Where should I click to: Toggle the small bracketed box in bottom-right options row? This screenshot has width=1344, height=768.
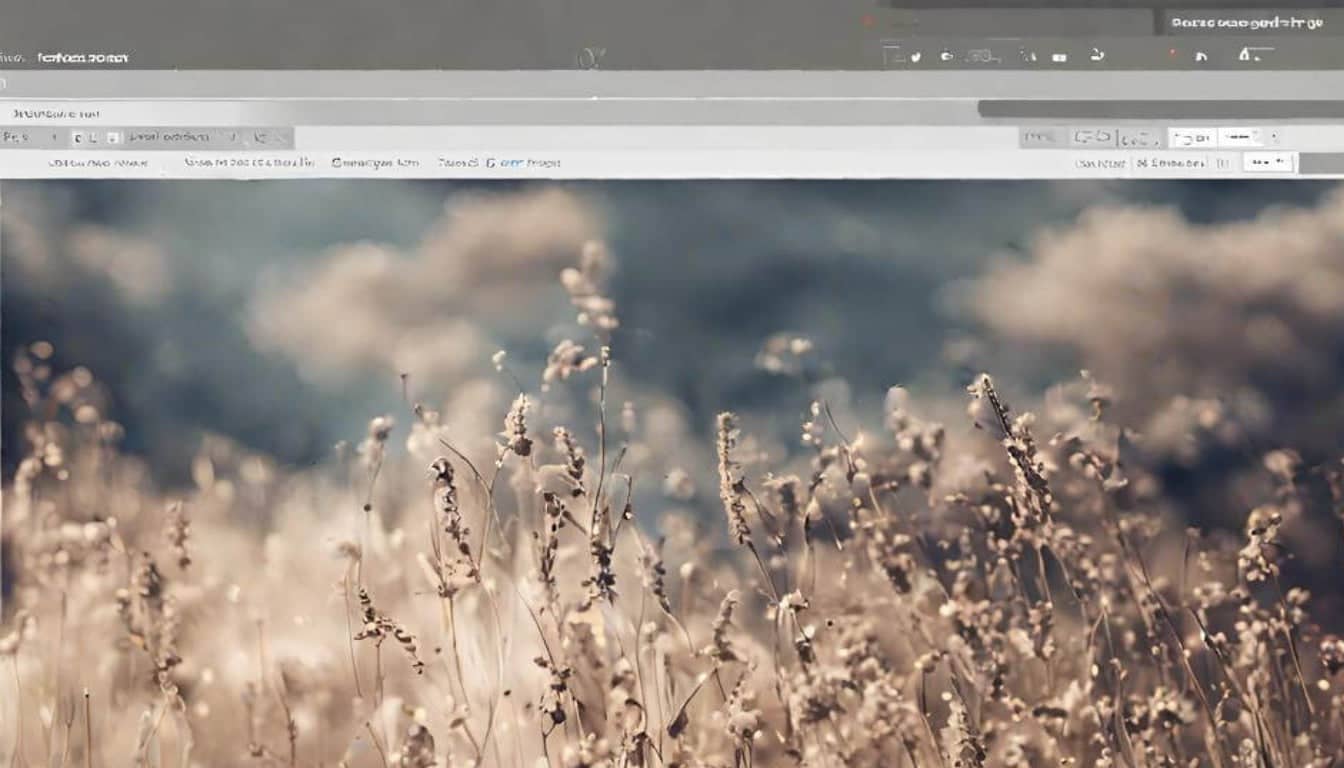point(1221,163)
